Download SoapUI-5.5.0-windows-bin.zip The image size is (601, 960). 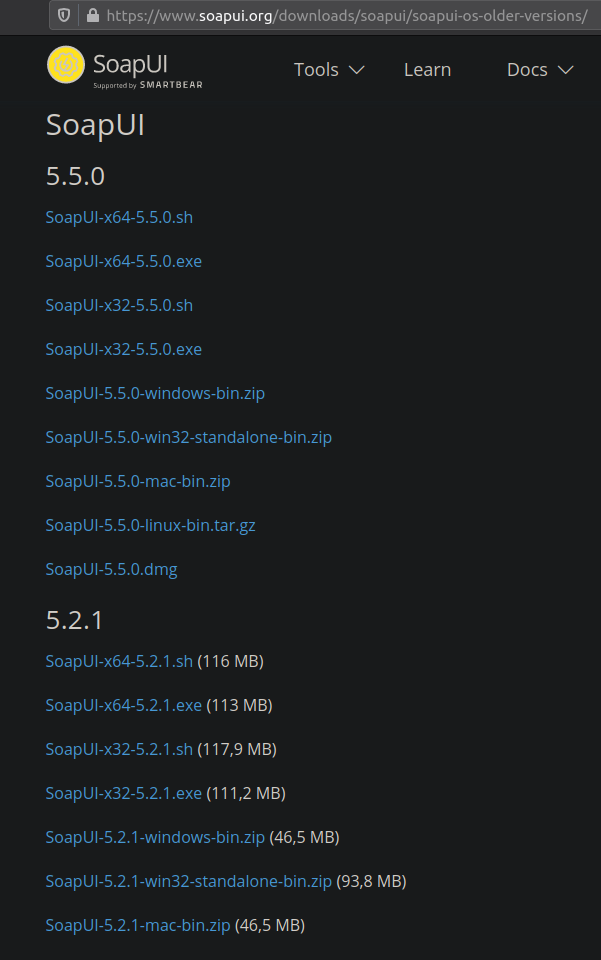tap(155, 393)
